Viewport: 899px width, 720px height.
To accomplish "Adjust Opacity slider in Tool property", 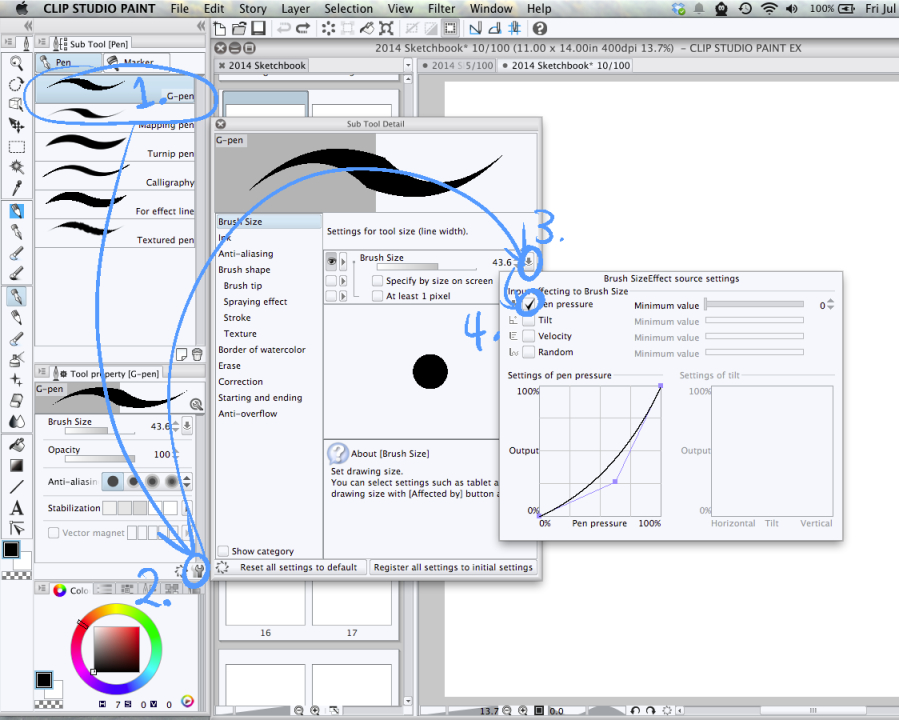I will point(100,459).
